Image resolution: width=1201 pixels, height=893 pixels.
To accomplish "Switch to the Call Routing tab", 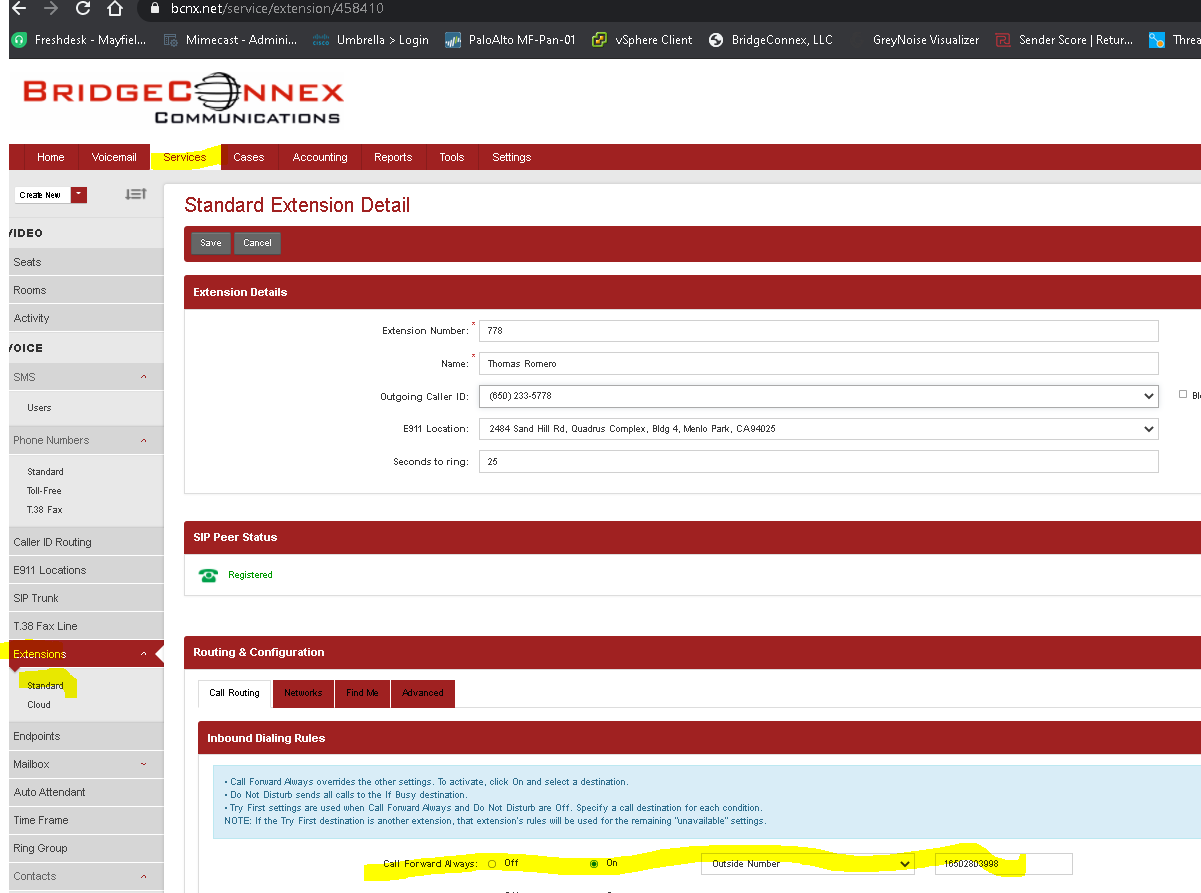I will click(x=234, y=692).
